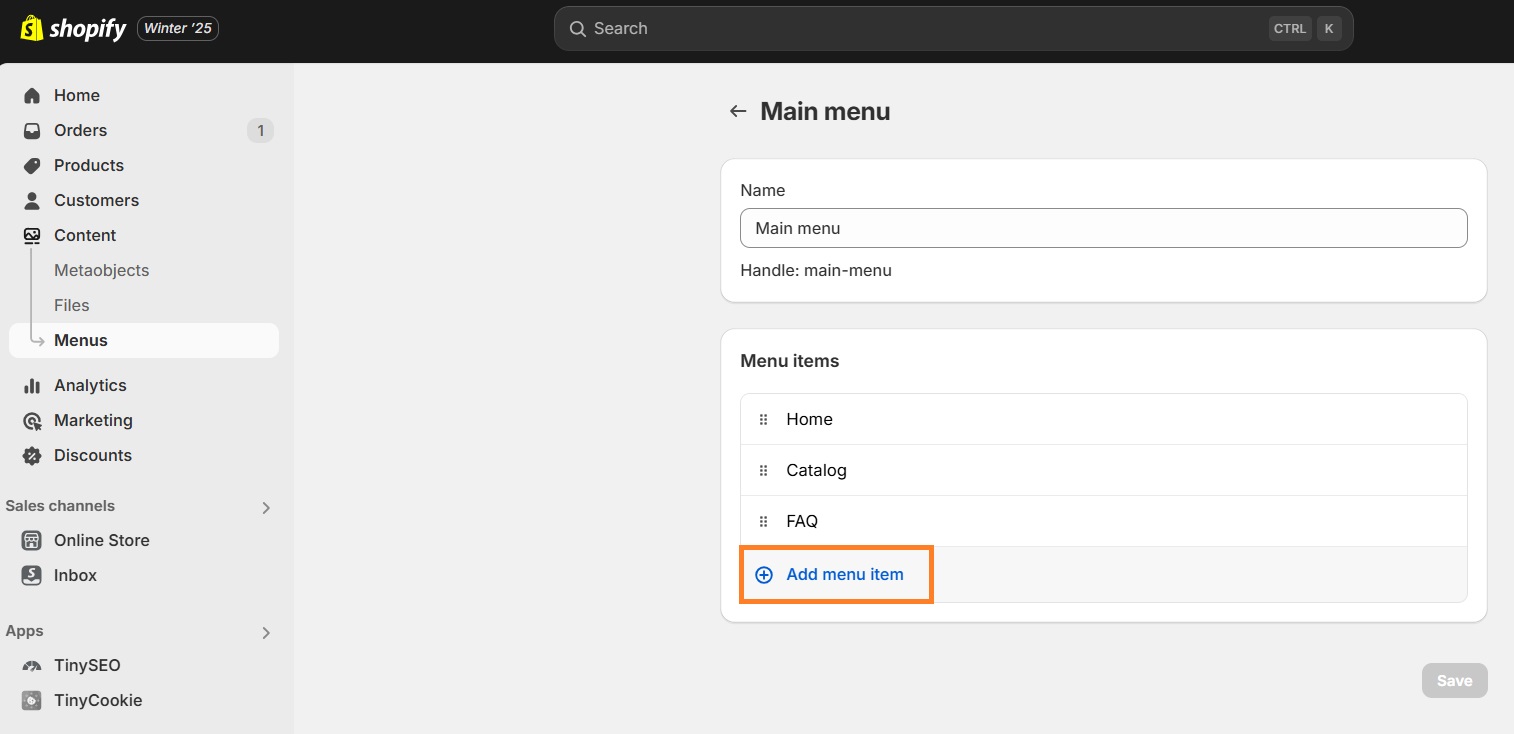Screen dimensions: 1514x734
Task: Open the Shopify Home icon
Action: coord(33,95)
